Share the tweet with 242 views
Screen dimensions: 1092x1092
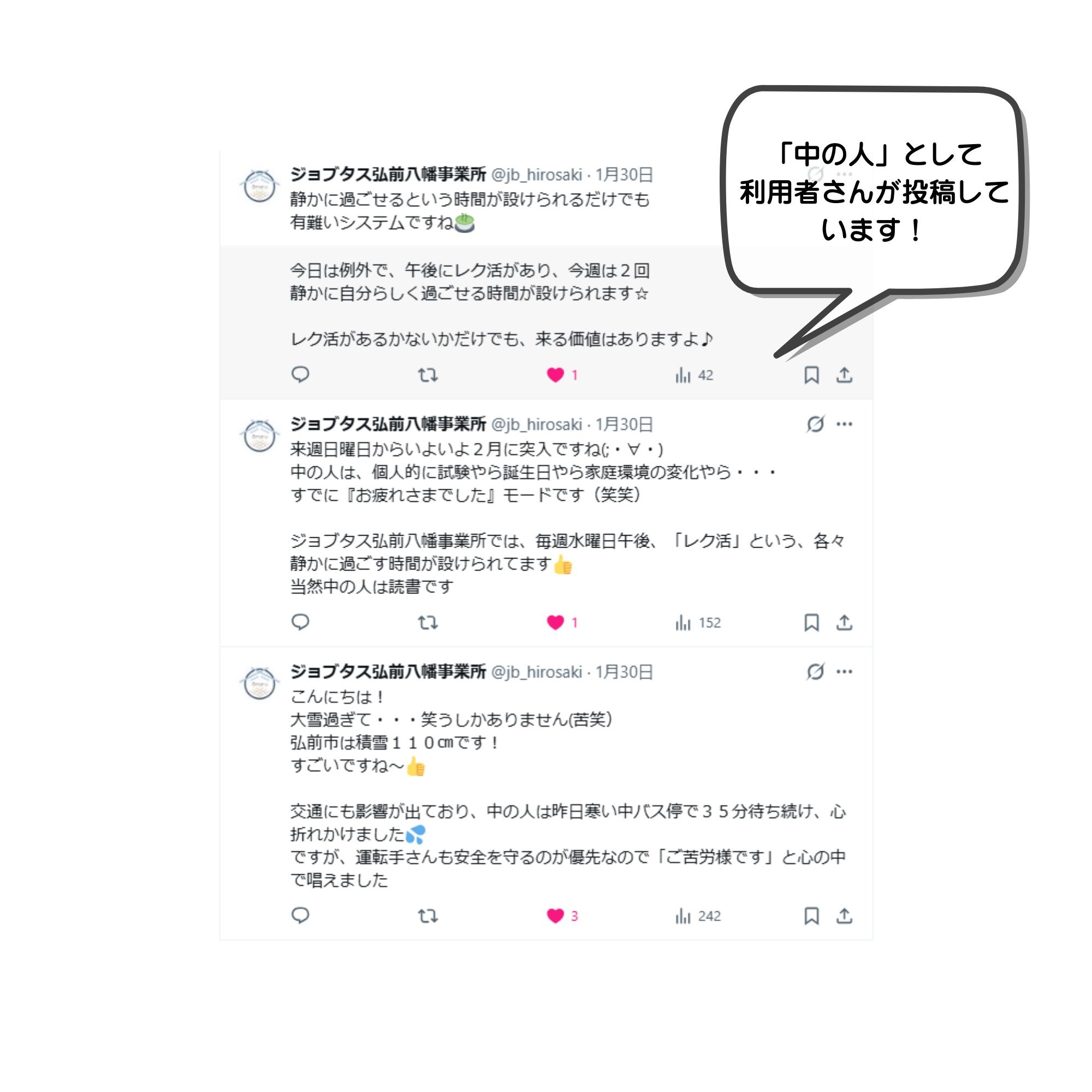845,916
